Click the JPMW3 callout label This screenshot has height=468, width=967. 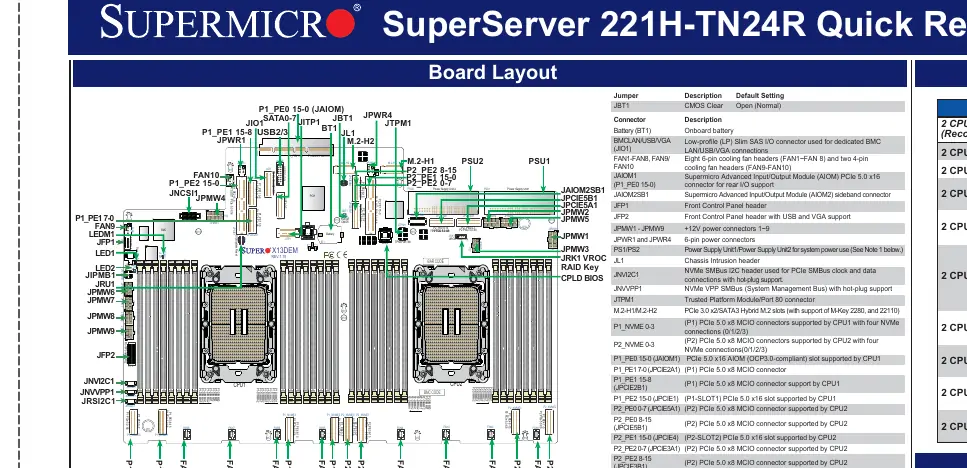click(575, 249)
